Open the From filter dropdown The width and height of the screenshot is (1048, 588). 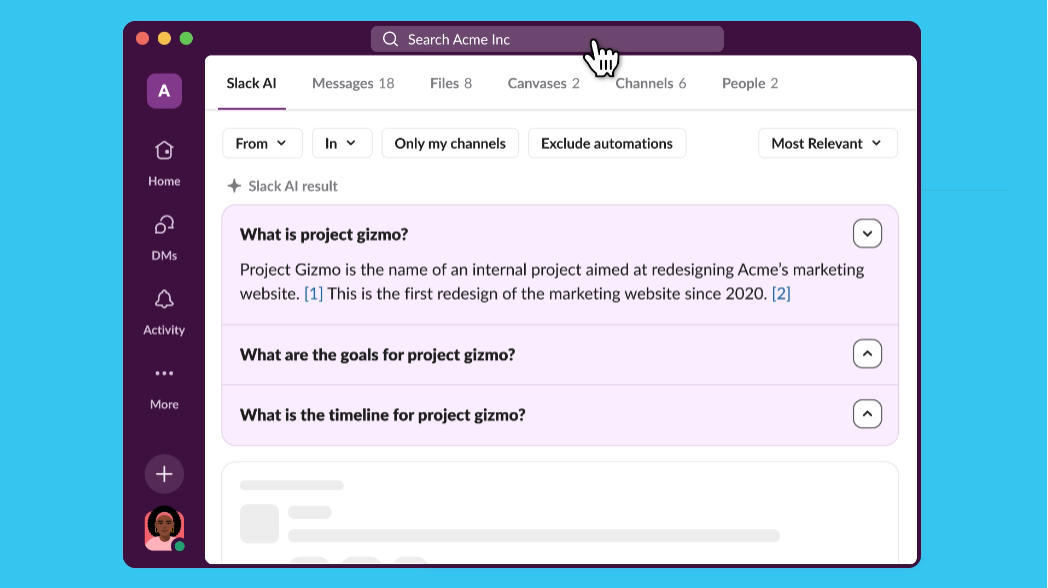click(x=262, y=143)
